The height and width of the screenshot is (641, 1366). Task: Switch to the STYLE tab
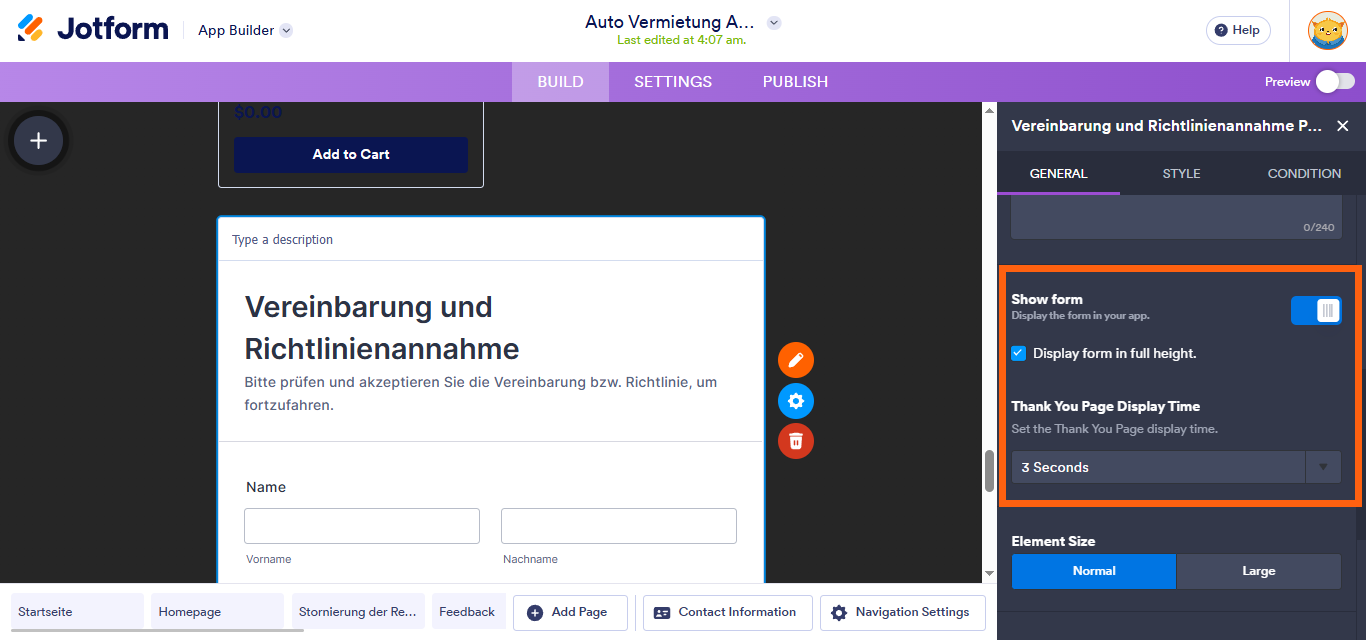[x=1181, y=173]
